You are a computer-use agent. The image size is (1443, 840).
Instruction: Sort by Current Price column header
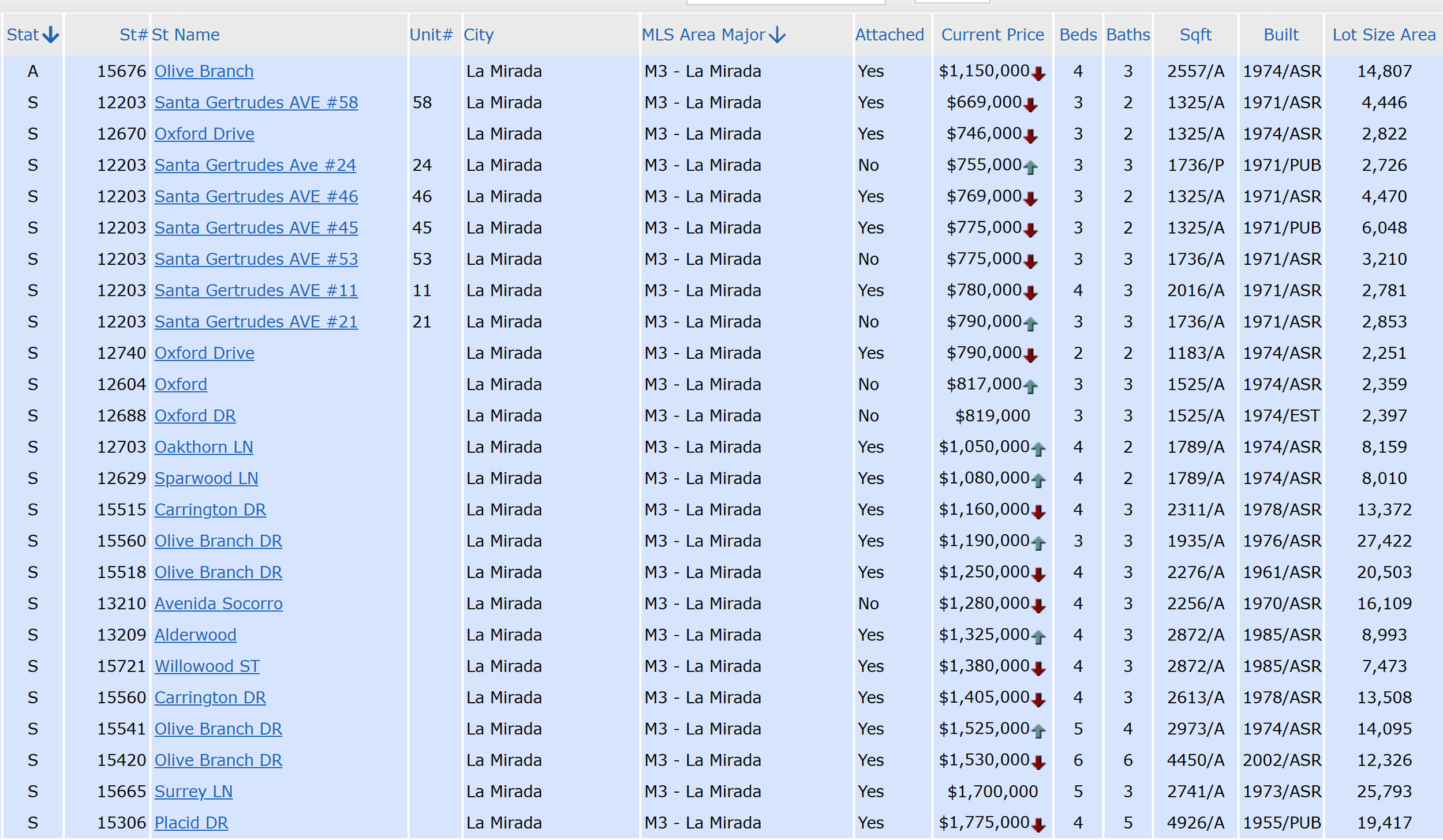coord(992,35)
